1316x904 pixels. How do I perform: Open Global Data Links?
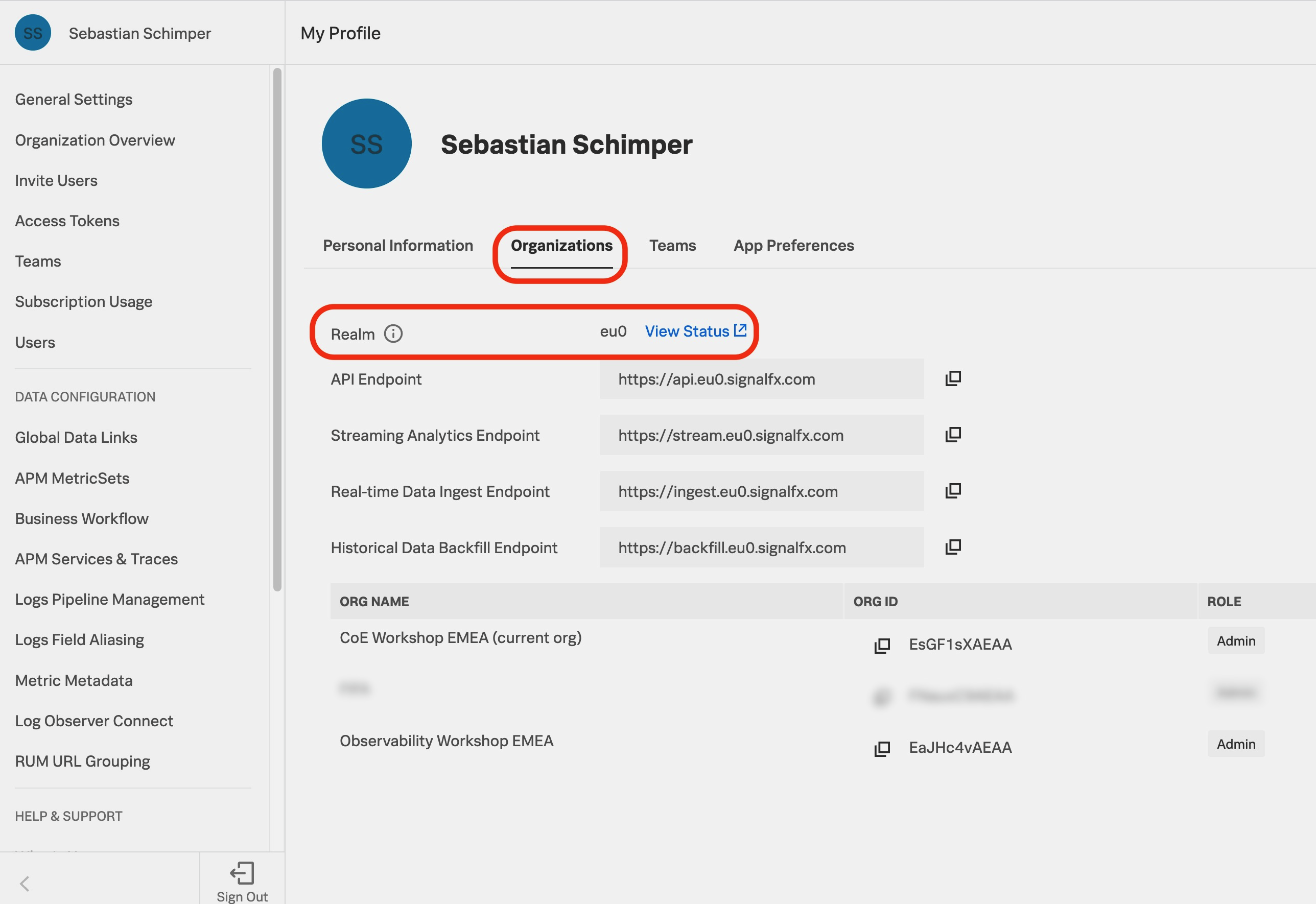[x=76, y=437]
